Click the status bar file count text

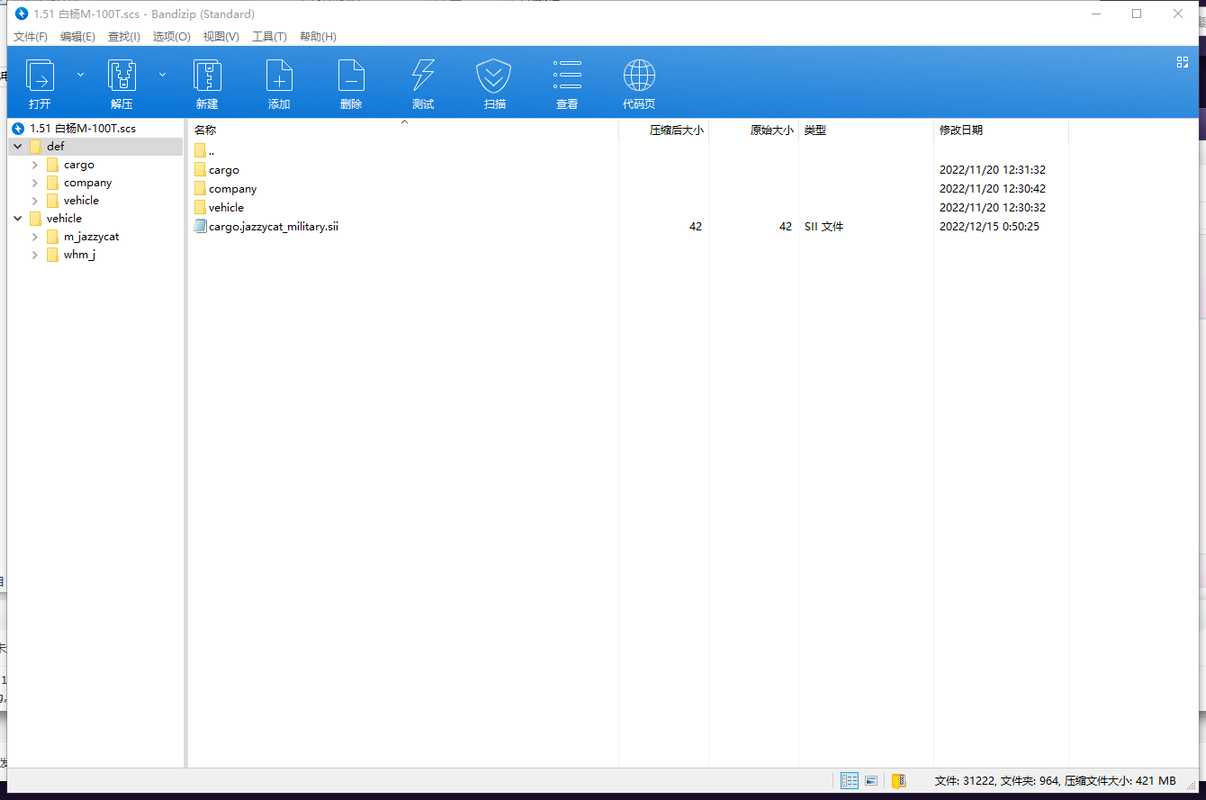click(x=1055, y=780)
